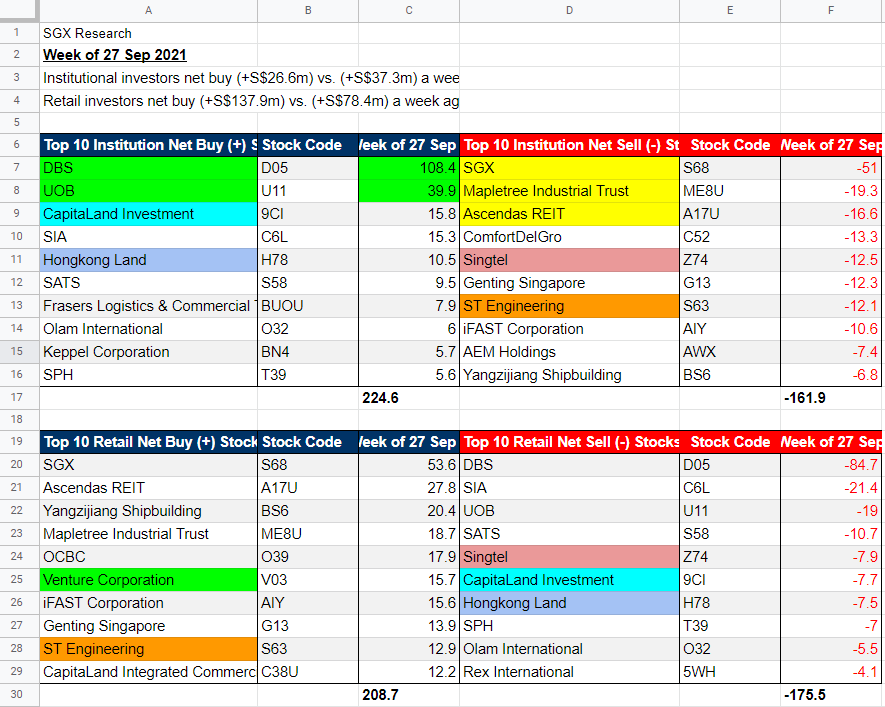Select the total 208.7 cell

coord(409,695)
